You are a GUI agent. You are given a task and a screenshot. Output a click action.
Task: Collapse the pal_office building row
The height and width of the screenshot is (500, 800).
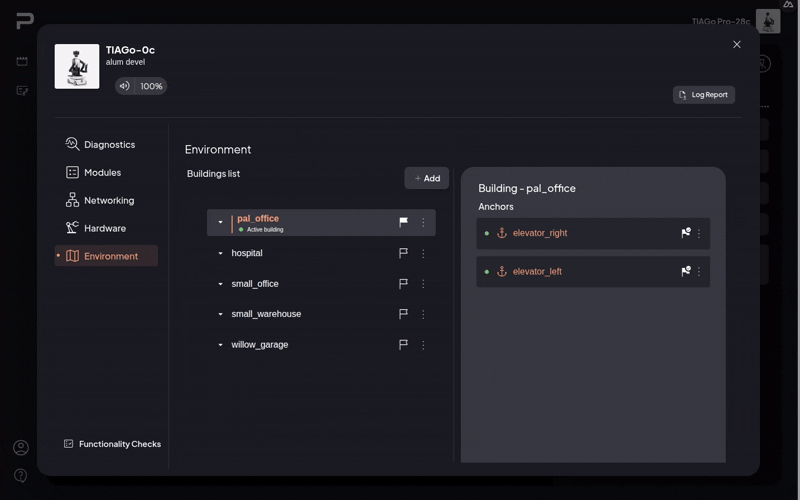(220, 222)
